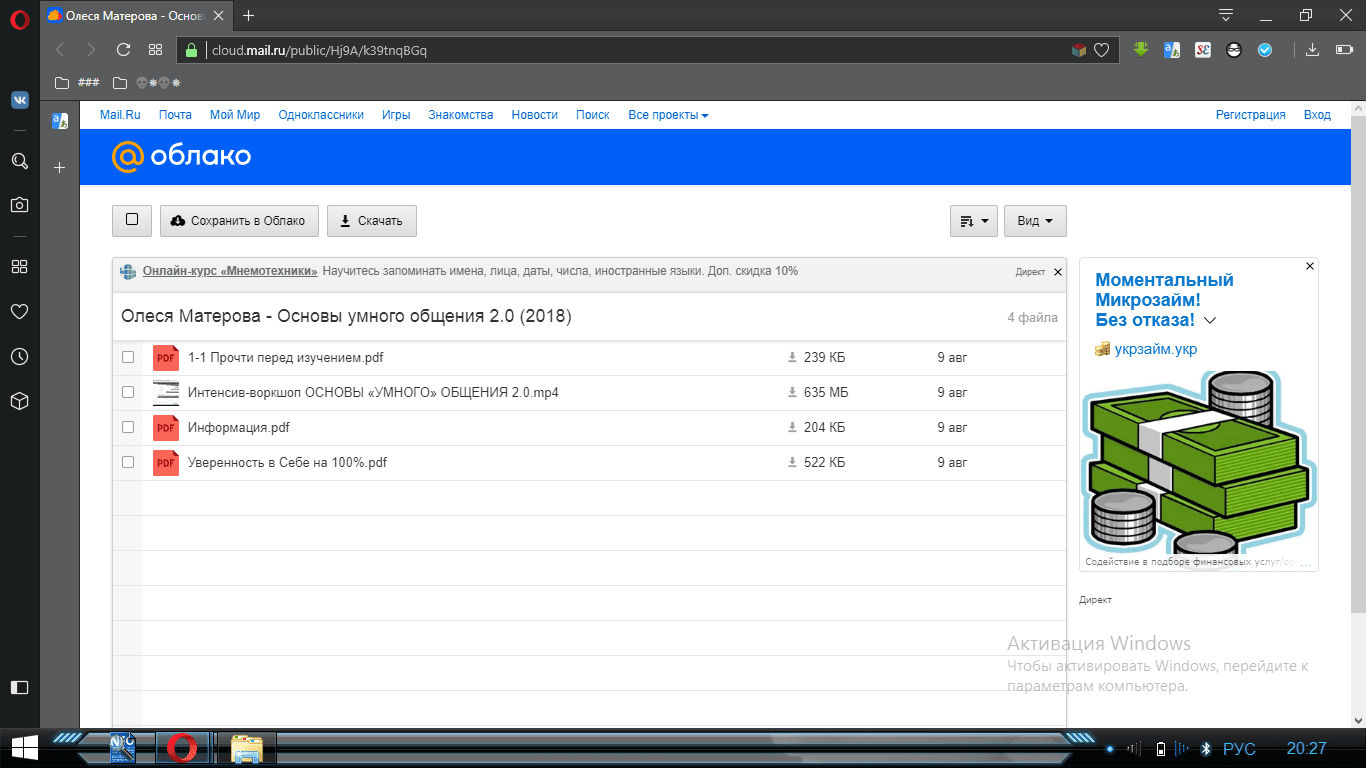
Task: Show the browser downloads list
Action: coord(1313,49)
